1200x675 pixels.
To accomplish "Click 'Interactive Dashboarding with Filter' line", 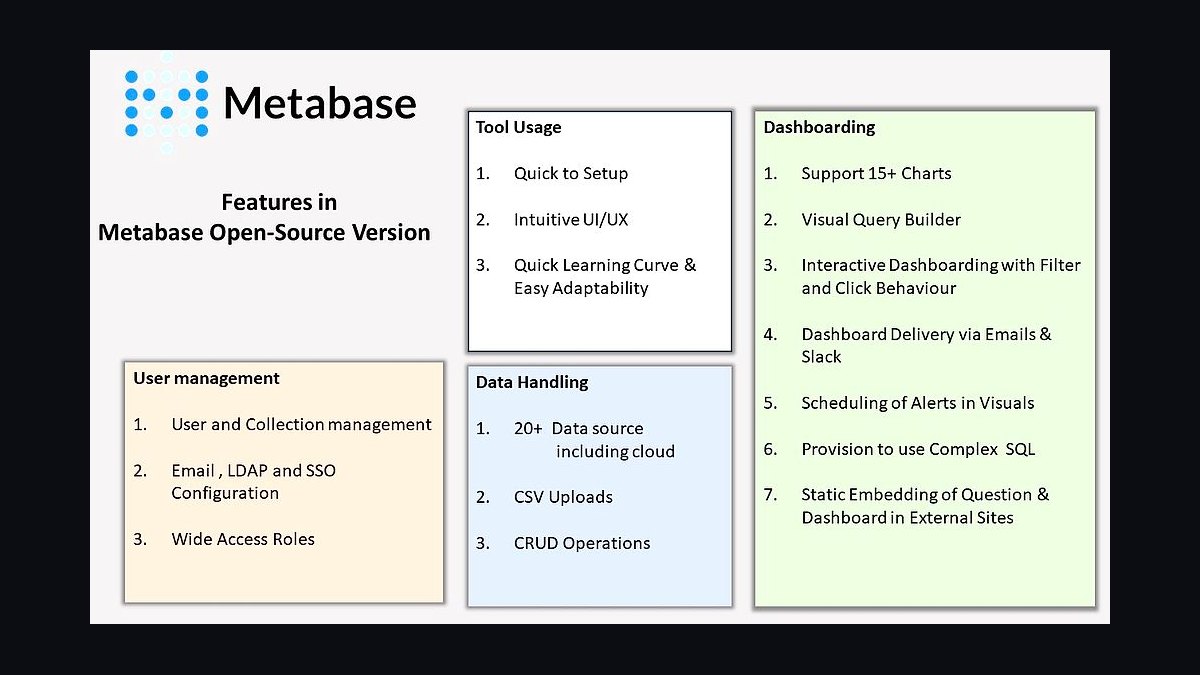I will [941, 265].
